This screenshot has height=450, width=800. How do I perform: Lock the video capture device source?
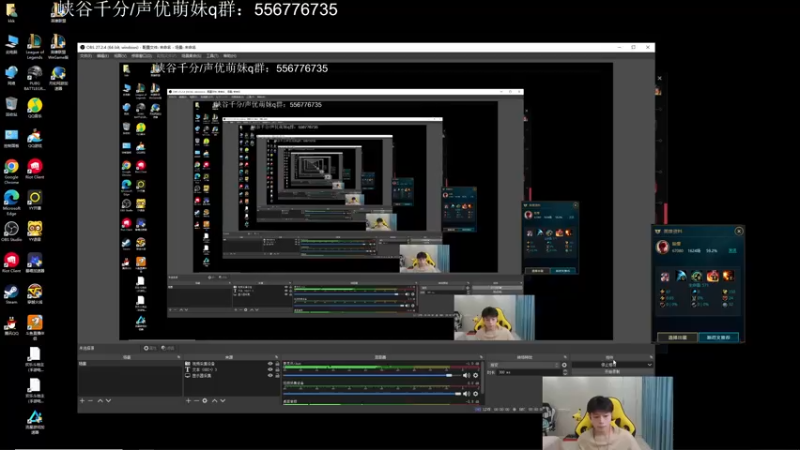278,364
